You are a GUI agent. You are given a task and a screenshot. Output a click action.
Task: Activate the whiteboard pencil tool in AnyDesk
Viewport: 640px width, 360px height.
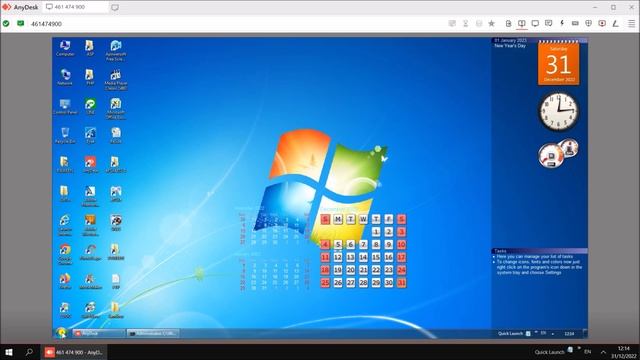coord(615,23)
